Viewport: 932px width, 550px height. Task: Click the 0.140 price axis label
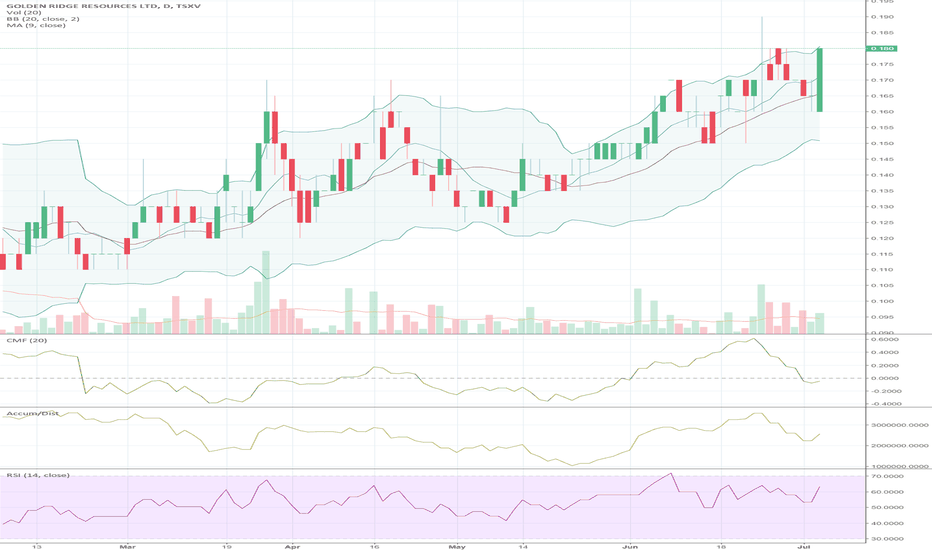[x=882, y=175]
